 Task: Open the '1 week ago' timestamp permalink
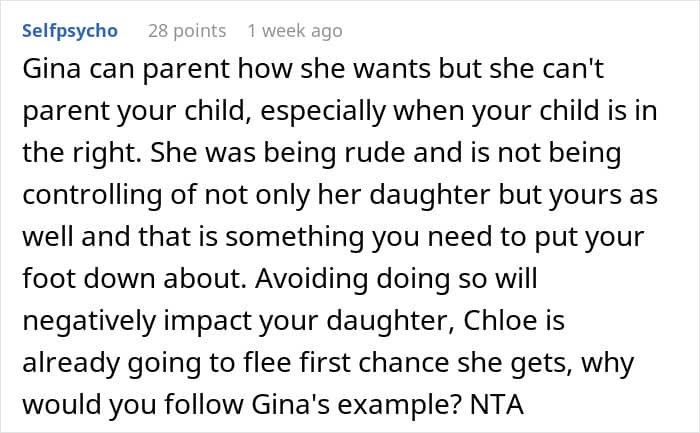295,31
